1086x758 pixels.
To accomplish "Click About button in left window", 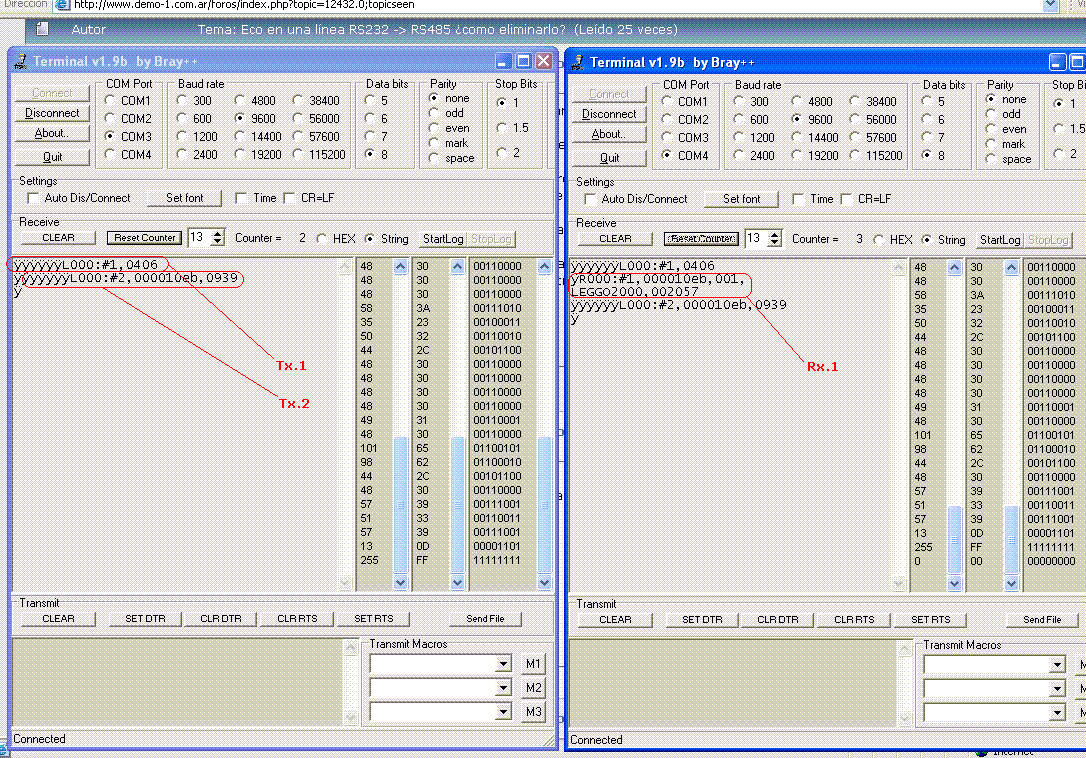I will pos(52,133).
